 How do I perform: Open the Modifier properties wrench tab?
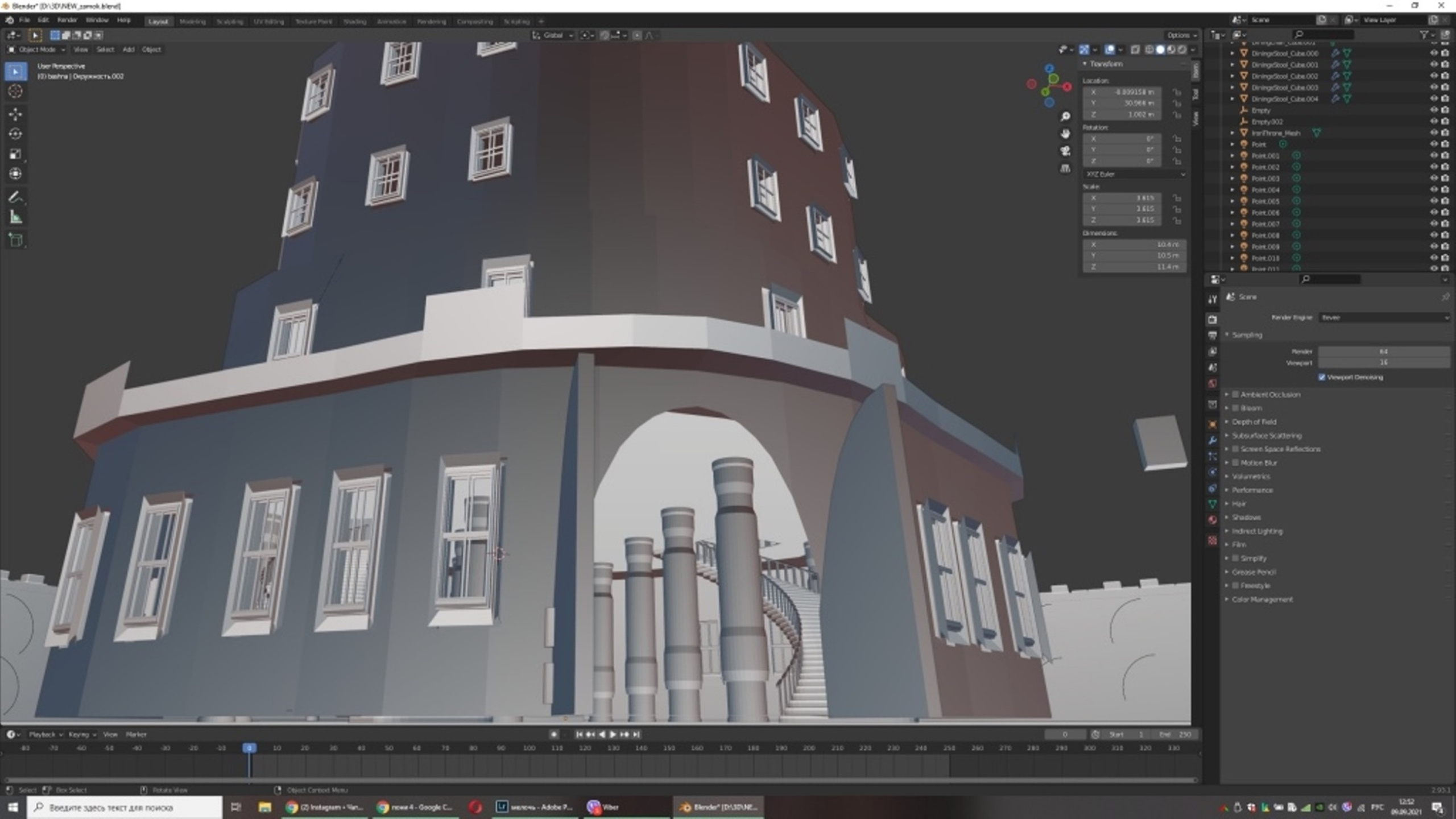pos(1212,440)
